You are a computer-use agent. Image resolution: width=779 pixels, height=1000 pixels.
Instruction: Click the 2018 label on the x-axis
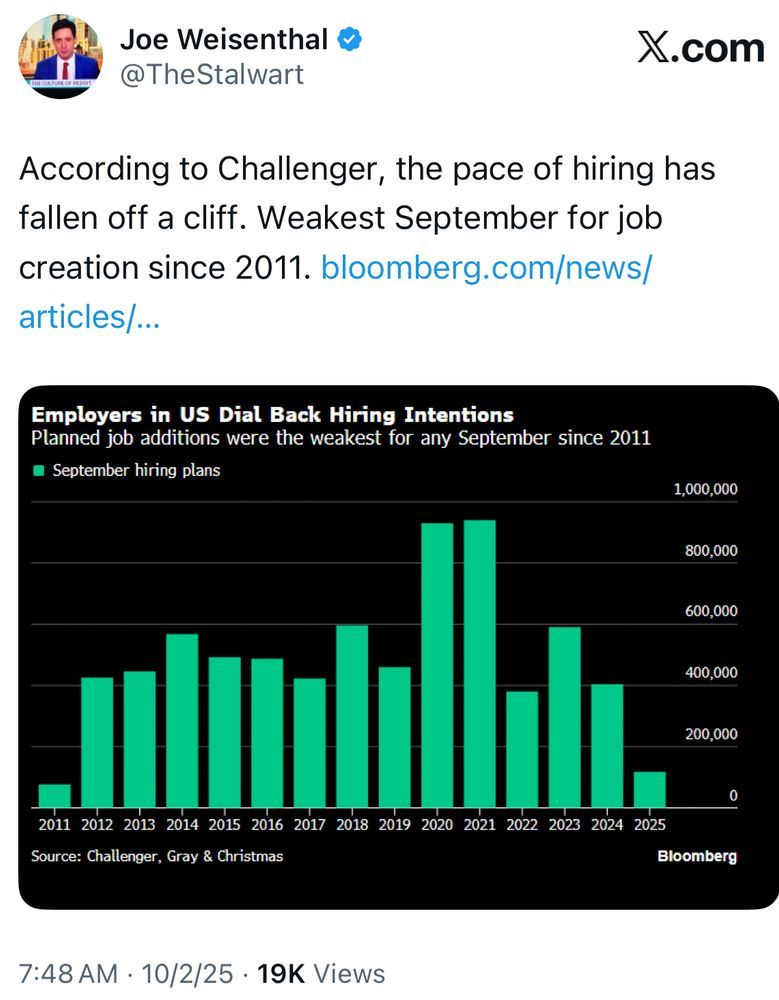click(352, 825)
